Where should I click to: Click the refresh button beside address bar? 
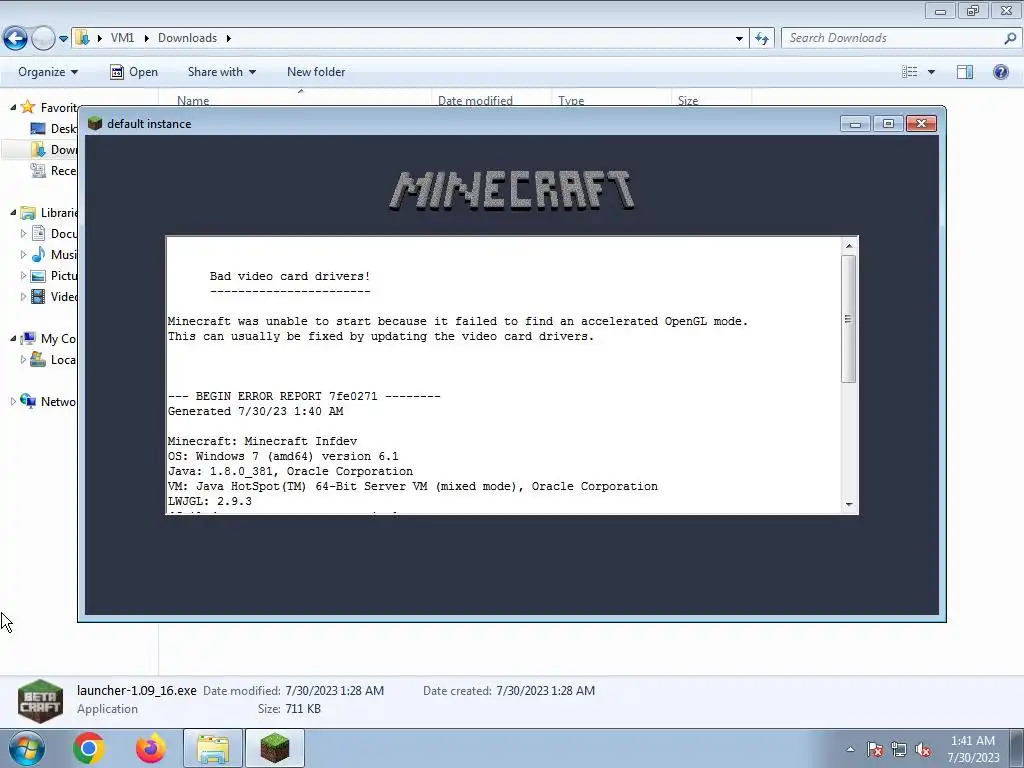coord(761,39)
